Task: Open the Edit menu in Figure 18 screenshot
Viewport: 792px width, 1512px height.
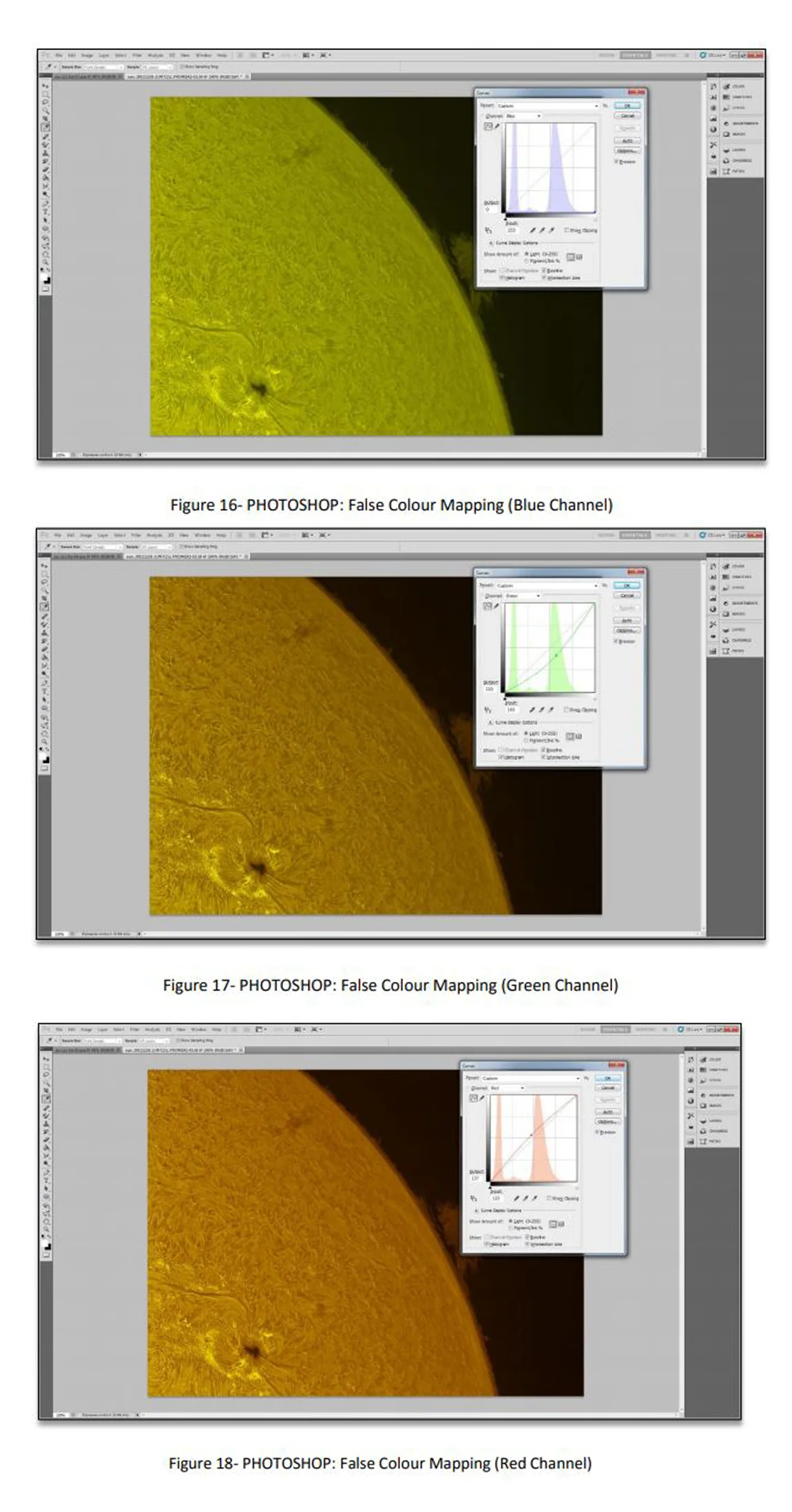Action: [72, 1030]
